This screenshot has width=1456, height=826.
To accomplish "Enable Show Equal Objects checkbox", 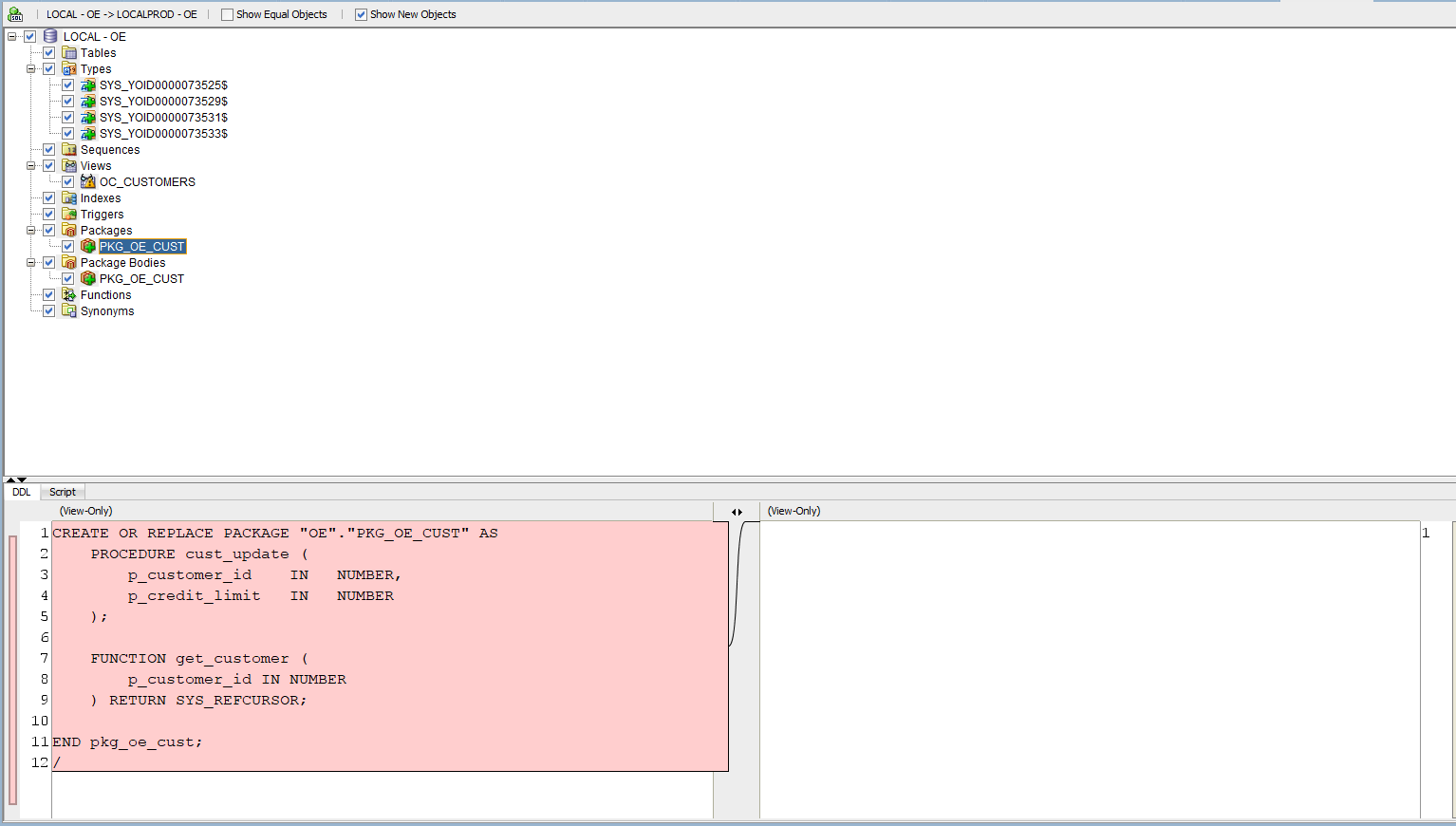I will (227, 14).
